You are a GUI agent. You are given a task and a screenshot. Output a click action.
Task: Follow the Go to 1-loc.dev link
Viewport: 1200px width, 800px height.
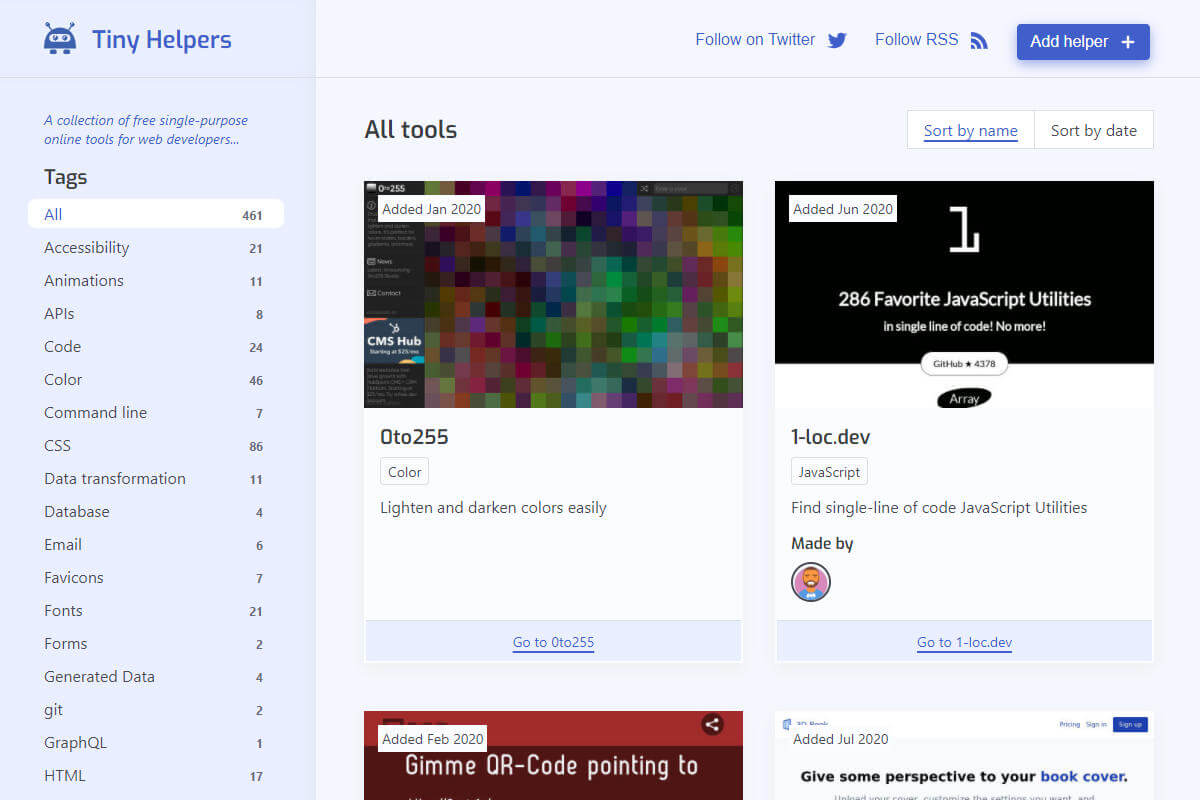[x=964, y=642]
